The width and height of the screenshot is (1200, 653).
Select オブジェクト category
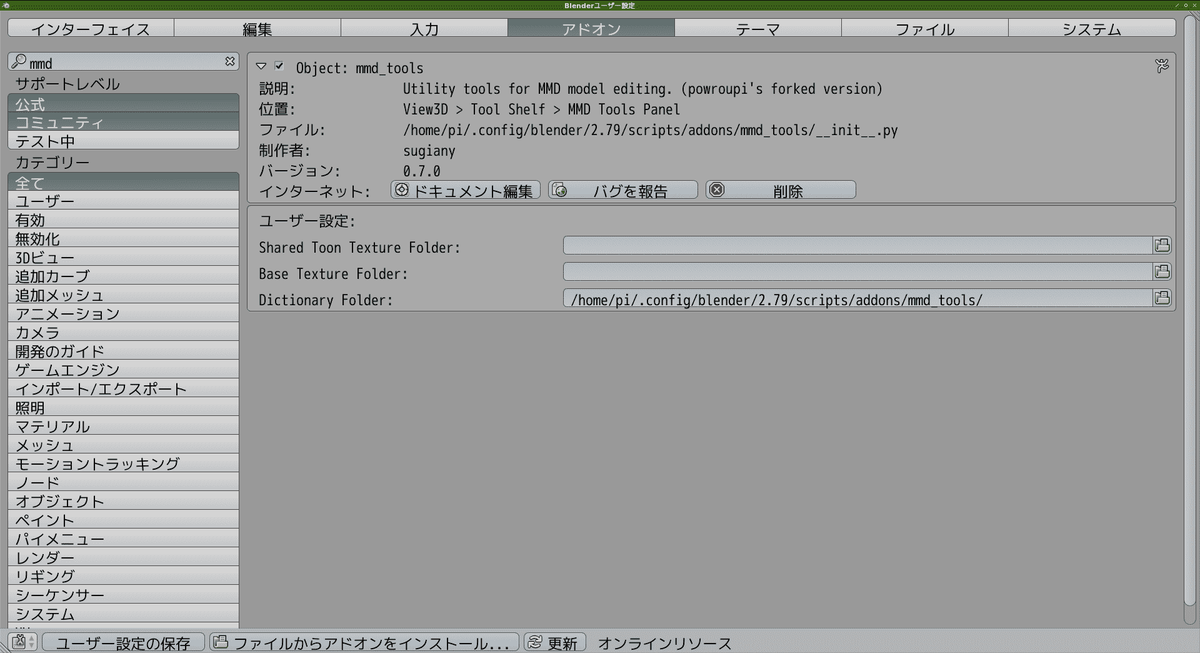click(x=123, y=501)
